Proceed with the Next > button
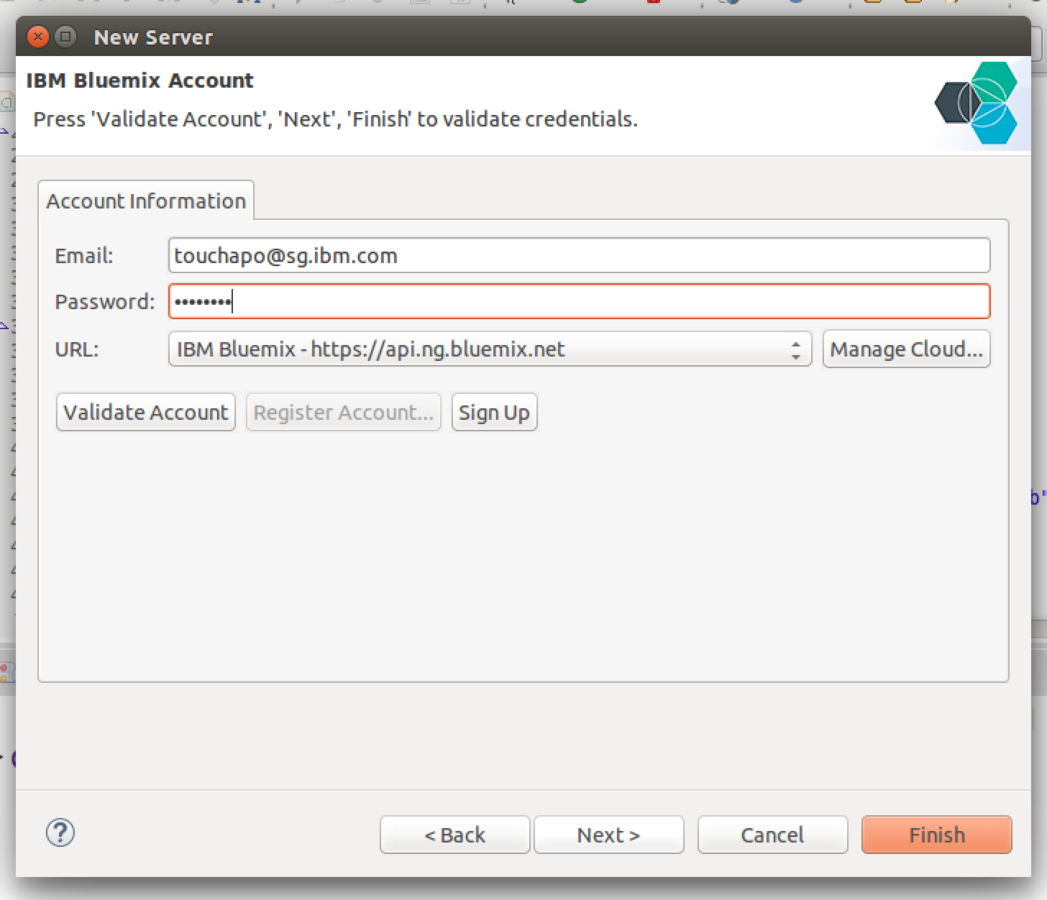The image size is (1047, 900). coord(608,835)
